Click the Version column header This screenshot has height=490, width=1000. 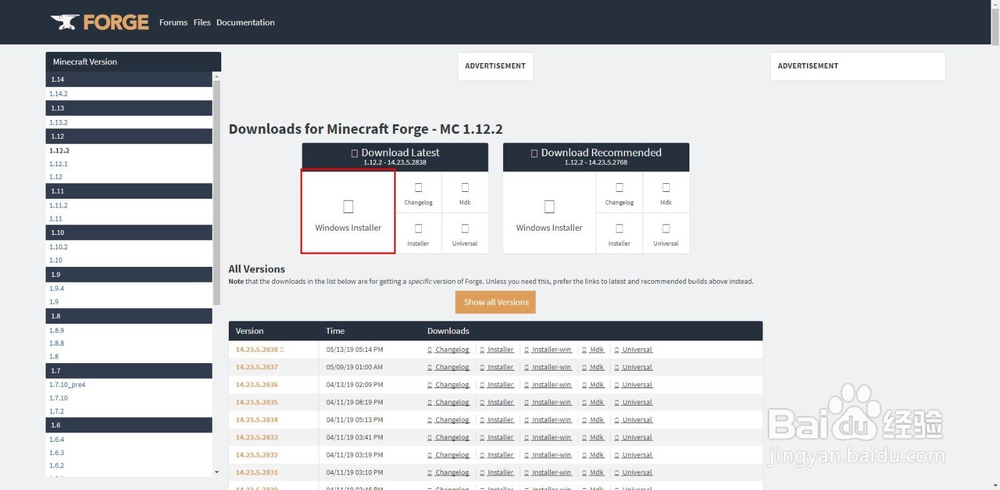249,331
